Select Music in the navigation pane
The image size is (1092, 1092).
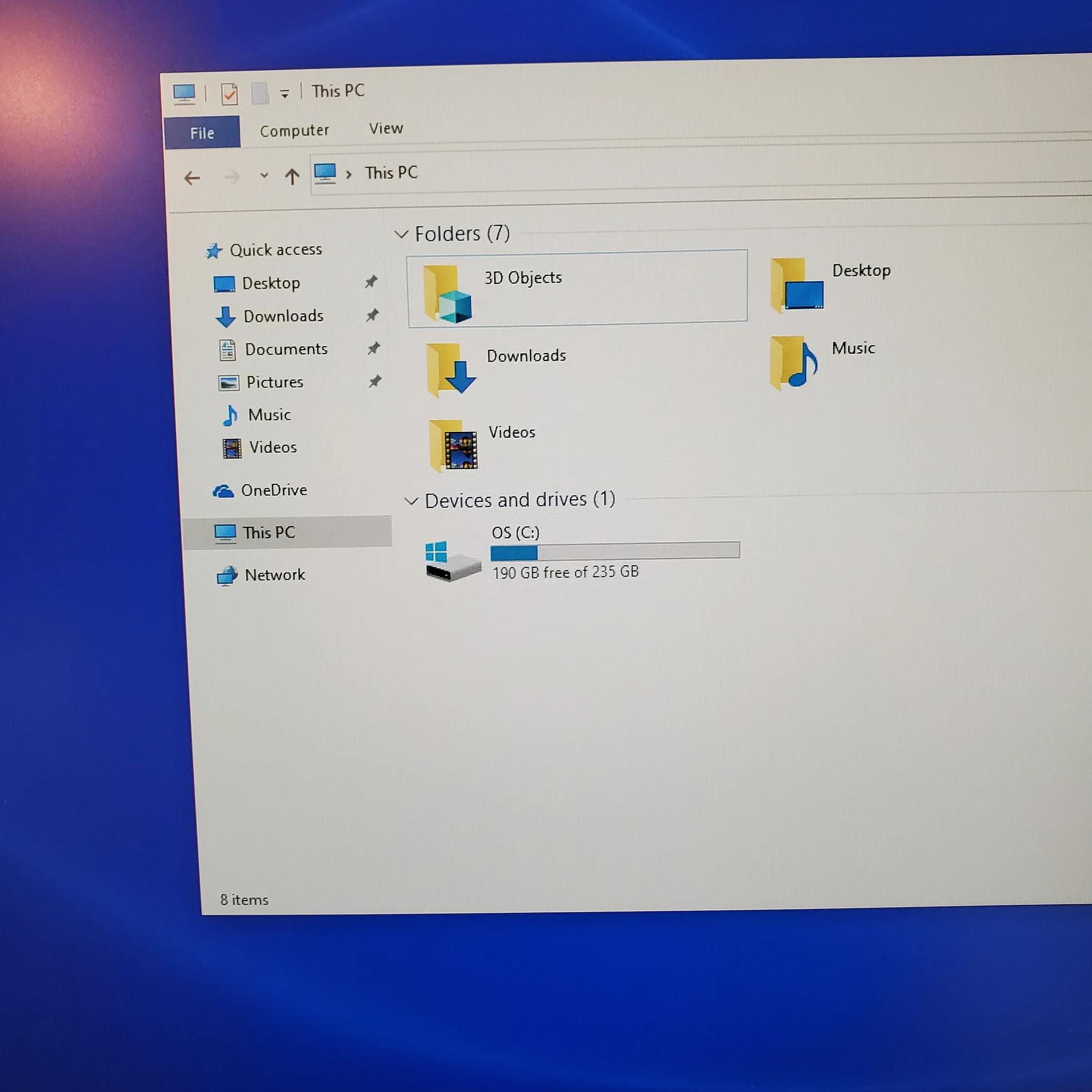pos(269,415)
